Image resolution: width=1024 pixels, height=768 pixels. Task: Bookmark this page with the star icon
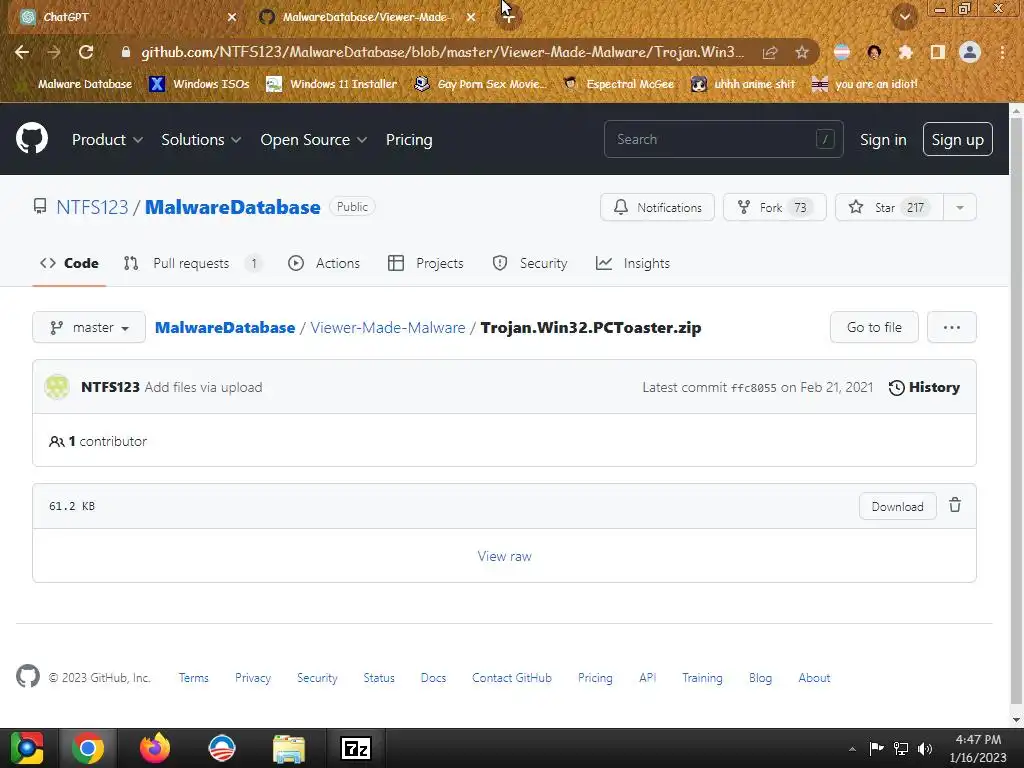tap(802, 52)
